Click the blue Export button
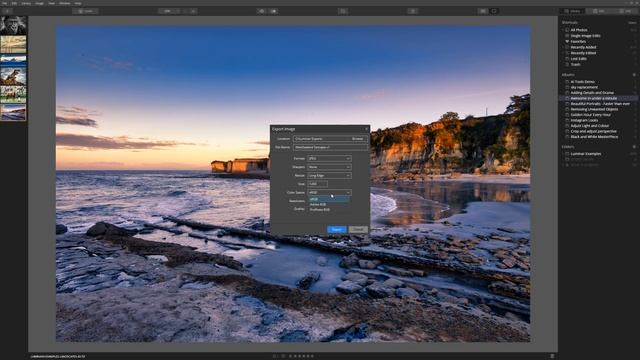The height and width of the screenshot is (360, 640). pos(337,229)
